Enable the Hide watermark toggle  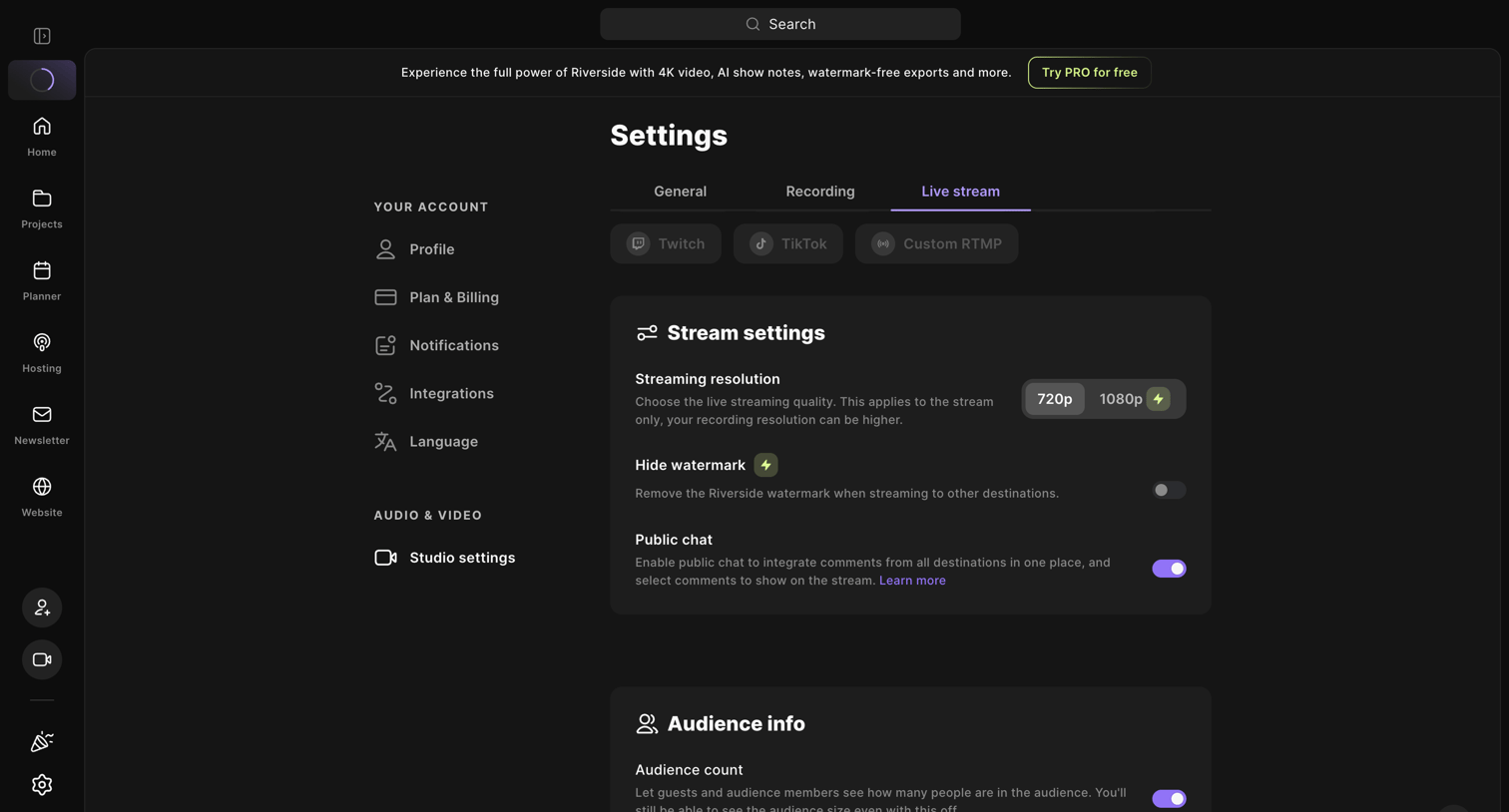(1169, 490)
